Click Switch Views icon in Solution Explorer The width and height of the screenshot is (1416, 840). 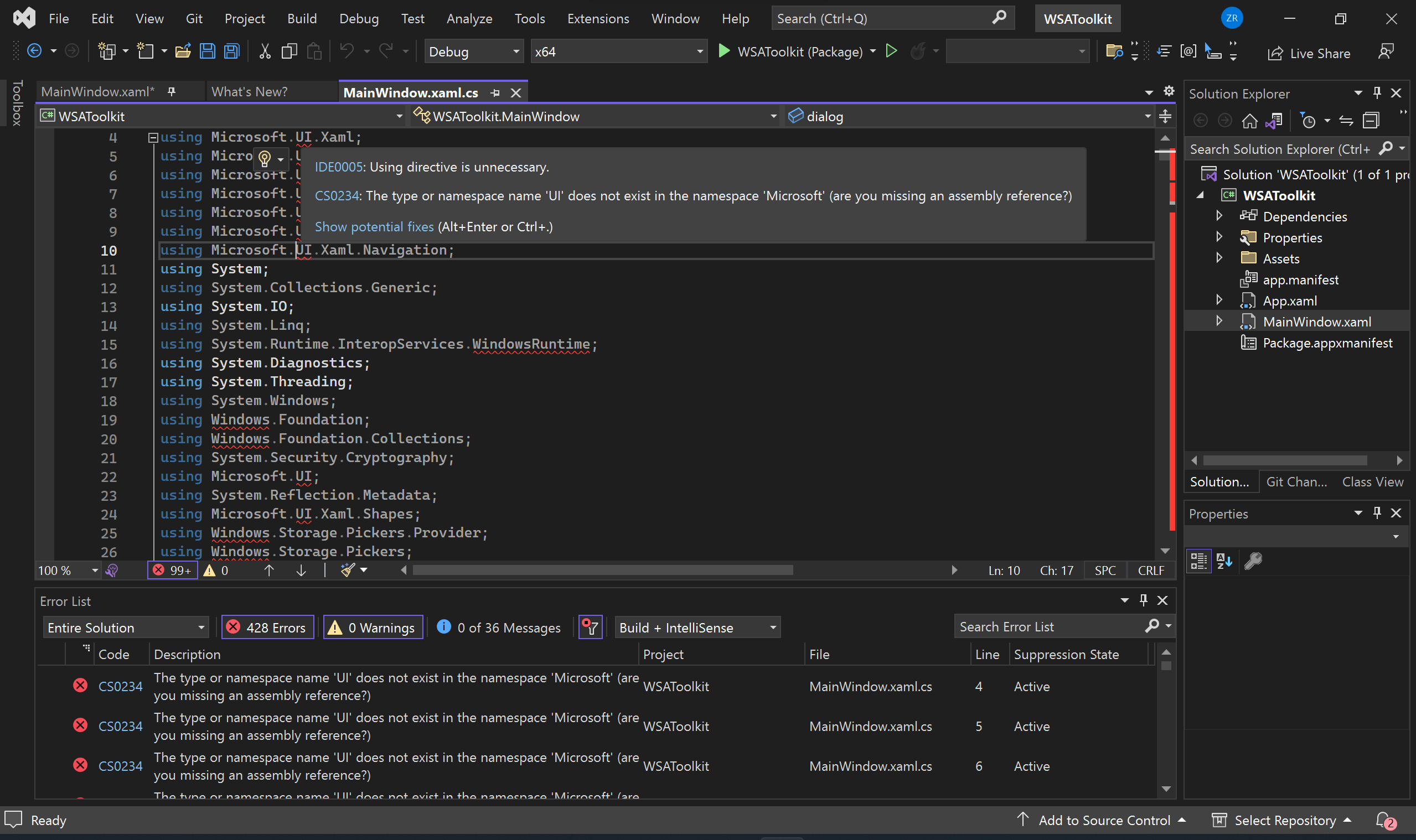point(1274,121)
